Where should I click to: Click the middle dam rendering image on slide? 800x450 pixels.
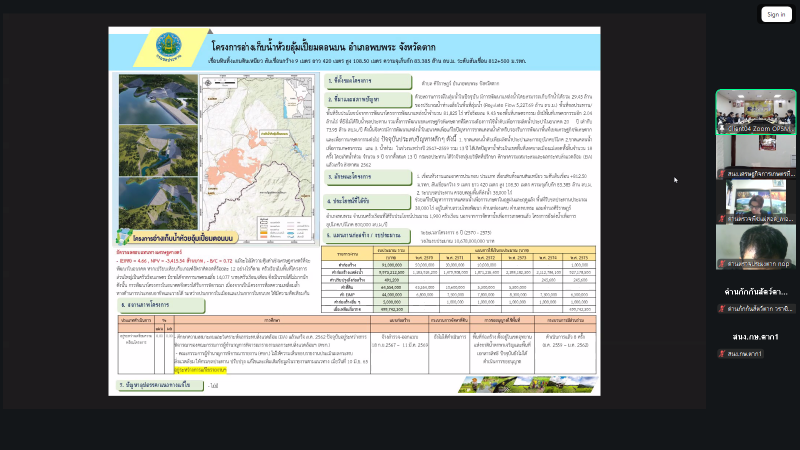point(158,151)
